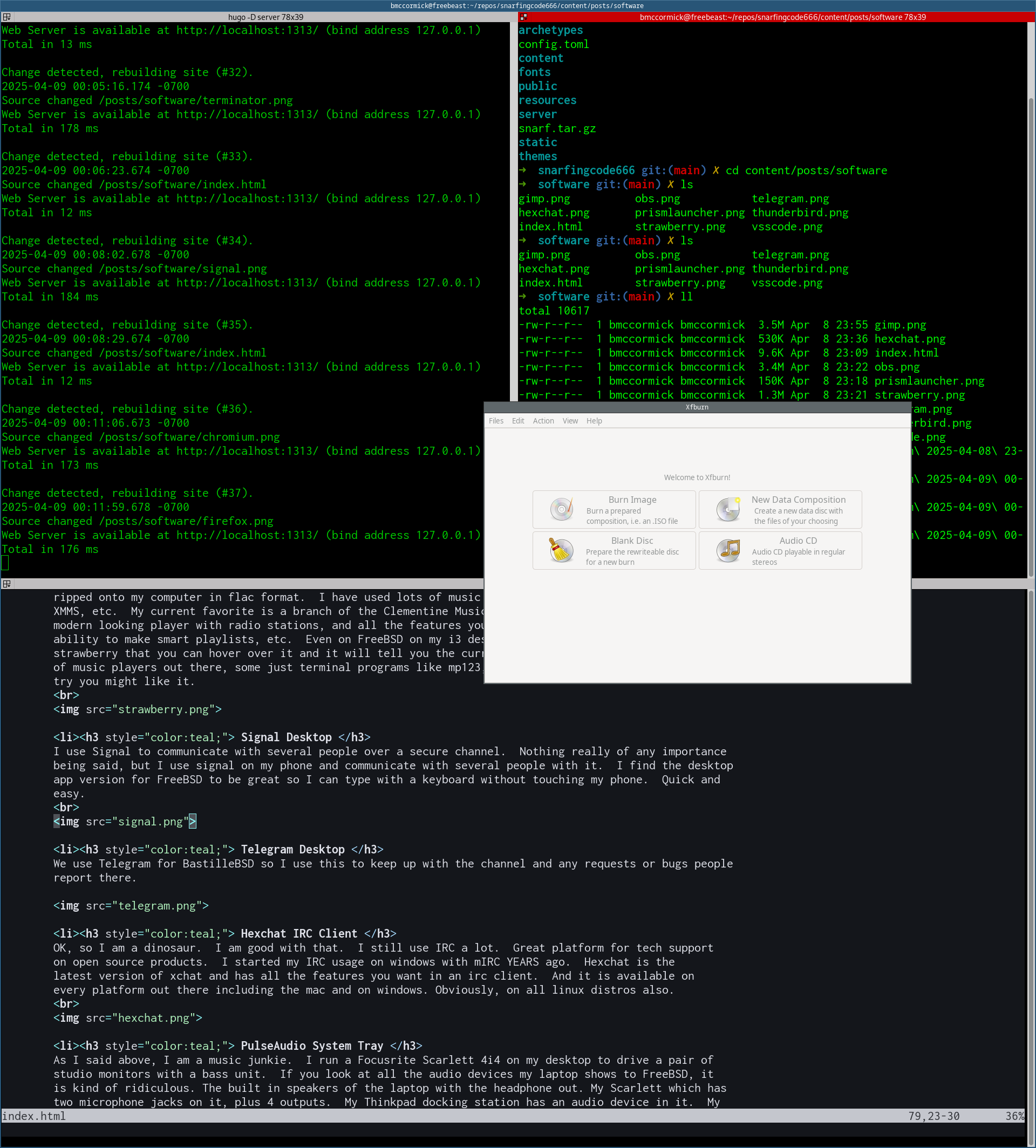Click the img src="telegram.png" line in vim
The height and width of the screenshot is (1148, 1036).
[131, 906]
